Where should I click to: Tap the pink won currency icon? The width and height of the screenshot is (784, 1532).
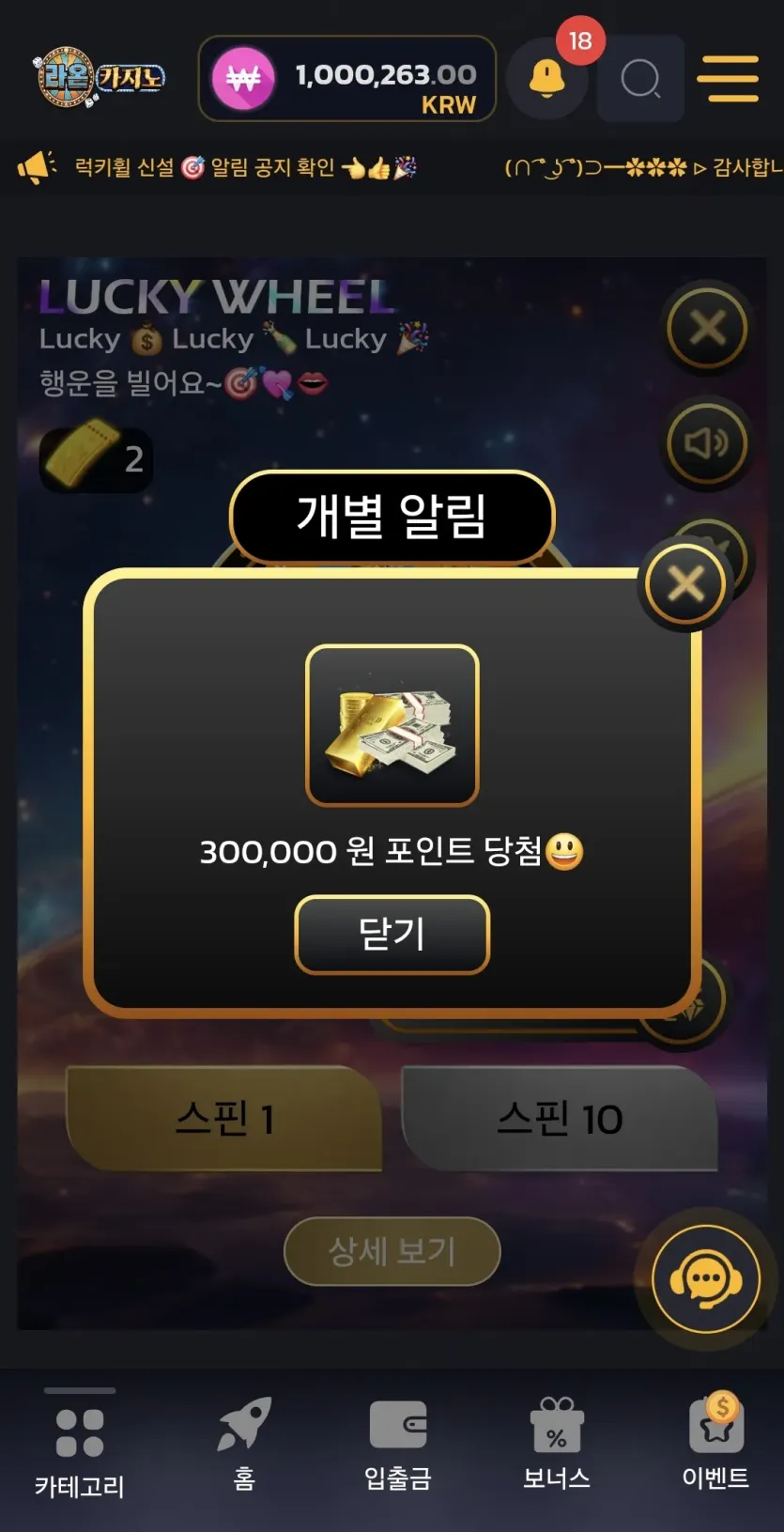[x=243, y=79]
